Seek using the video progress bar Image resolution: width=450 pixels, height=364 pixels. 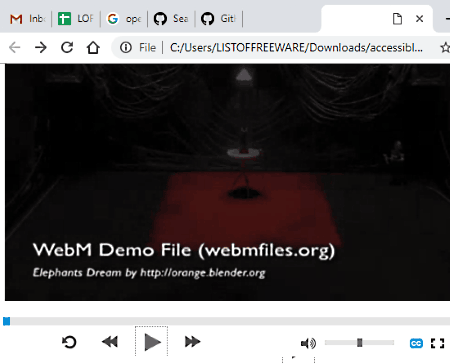pyautogui.click(x=227, y=321)
